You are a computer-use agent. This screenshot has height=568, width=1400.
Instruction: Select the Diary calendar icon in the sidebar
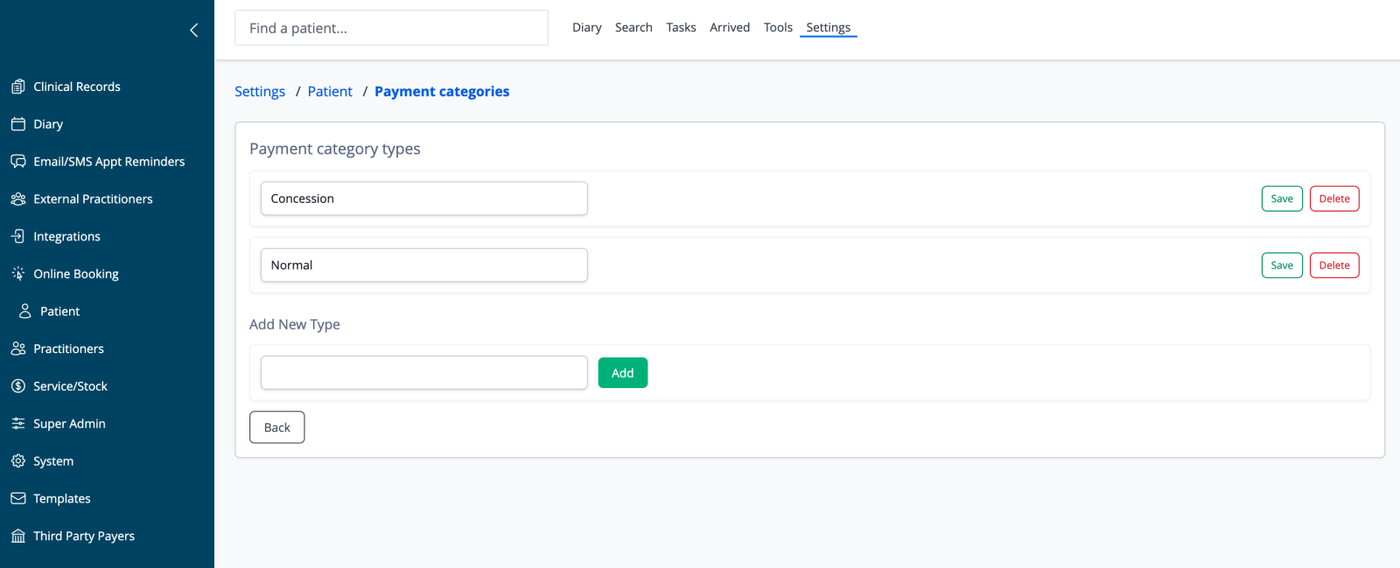[x=18, y=124]
